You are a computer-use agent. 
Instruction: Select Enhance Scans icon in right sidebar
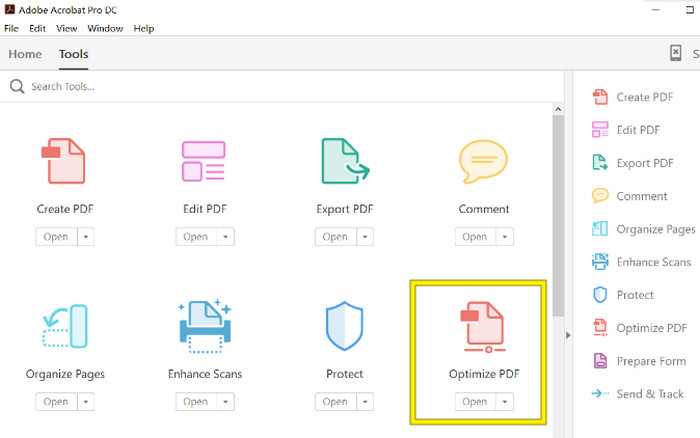tap(600, 262)
